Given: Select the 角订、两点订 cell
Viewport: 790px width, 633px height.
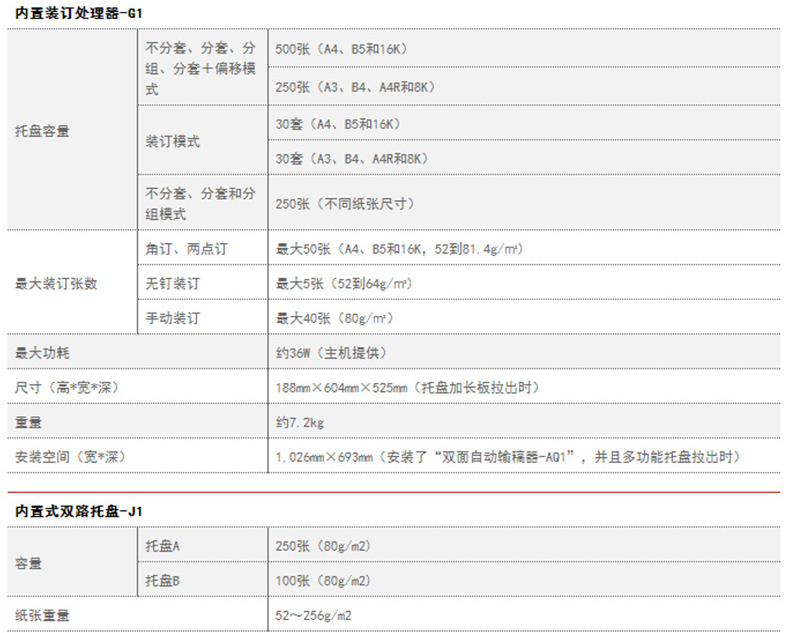Looking at the screenshot, I should tap(187, 248).
